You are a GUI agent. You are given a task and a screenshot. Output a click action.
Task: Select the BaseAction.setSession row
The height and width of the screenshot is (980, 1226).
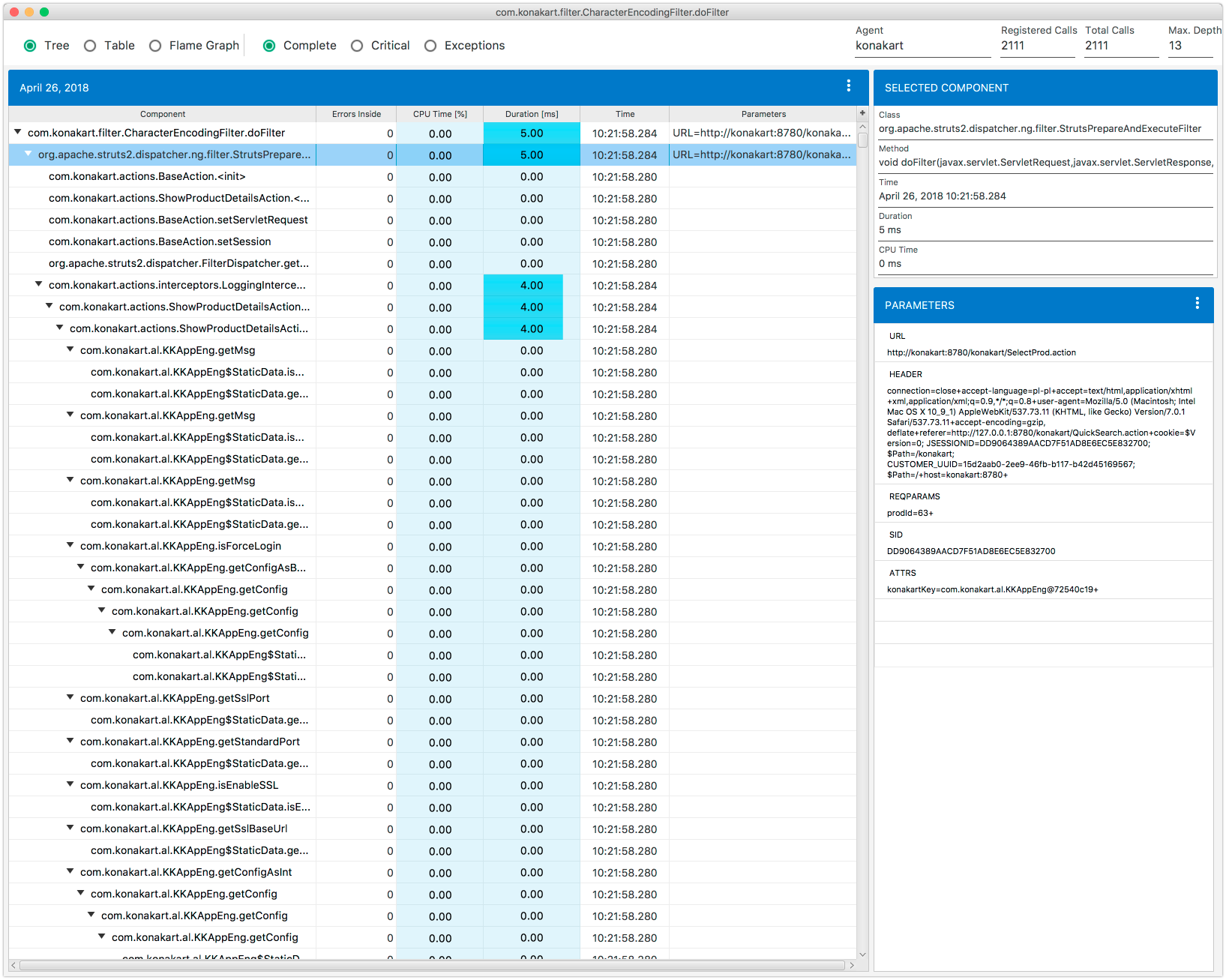pos(433,241)
